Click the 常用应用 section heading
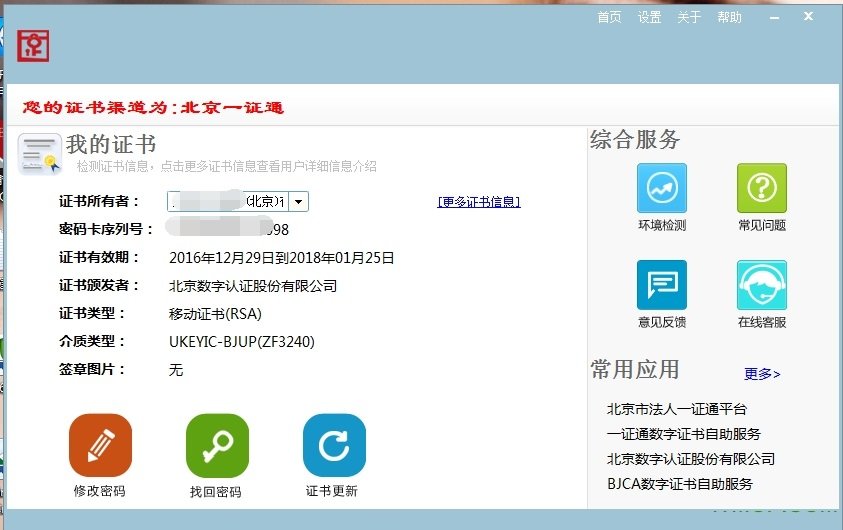The image size is (843, 530). click(635, 369)
